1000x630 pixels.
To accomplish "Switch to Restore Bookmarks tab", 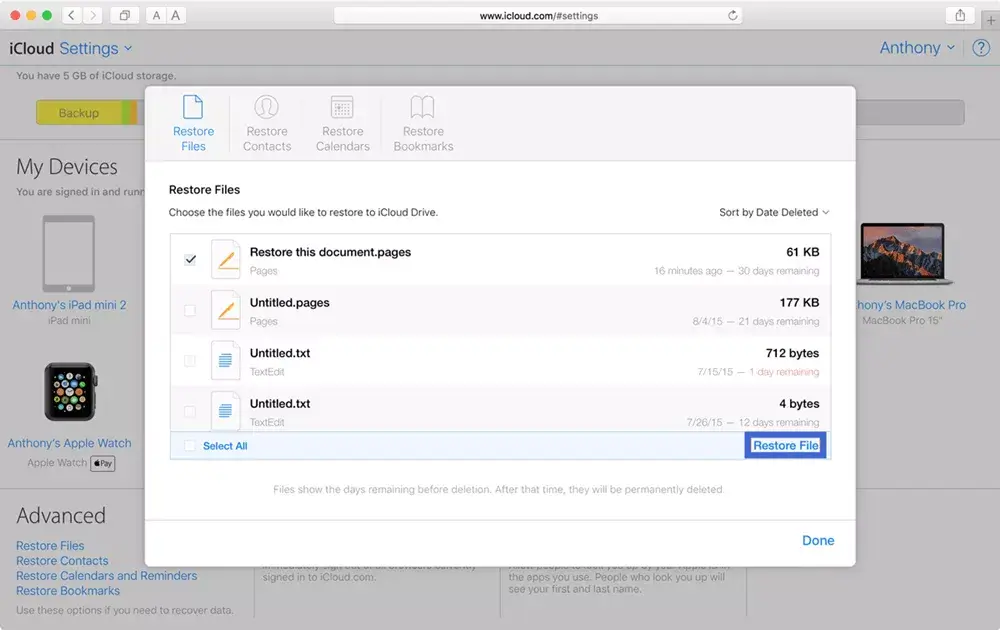I will [423, 124].
